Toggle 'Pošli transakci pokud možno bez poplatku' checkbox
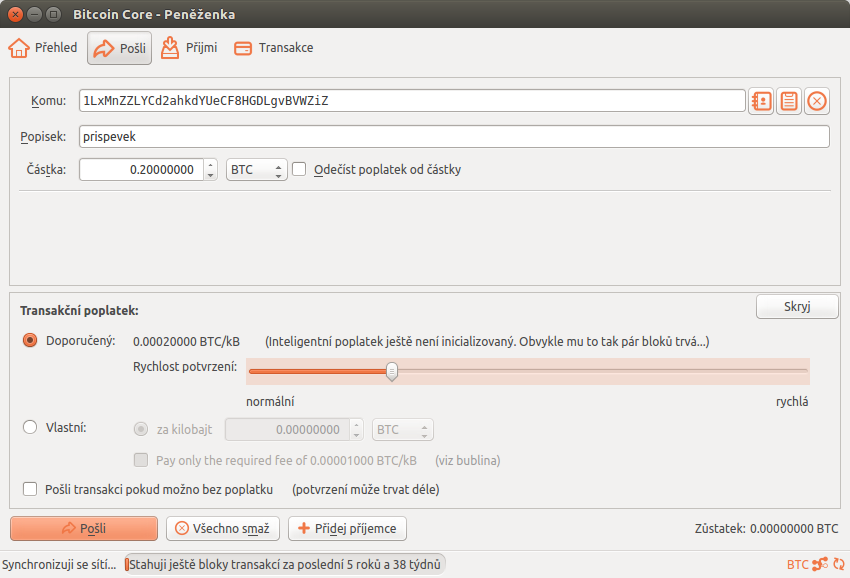The height and width of the screenshot is (578, 850). pyautogui.click(x=30, y=489)
